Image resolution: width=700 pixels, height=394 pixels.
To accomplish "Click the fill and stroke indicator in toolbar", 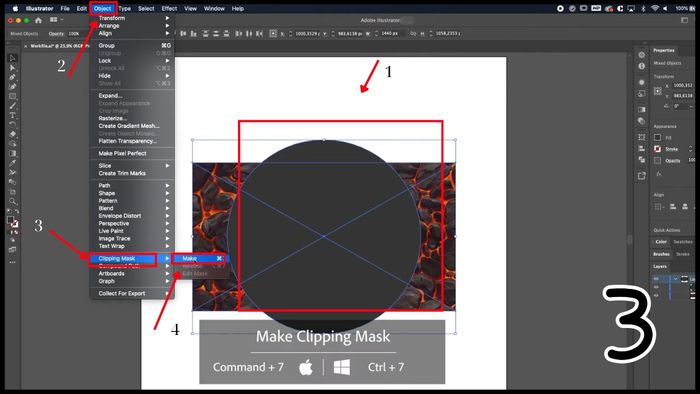I will pos(12,221).
